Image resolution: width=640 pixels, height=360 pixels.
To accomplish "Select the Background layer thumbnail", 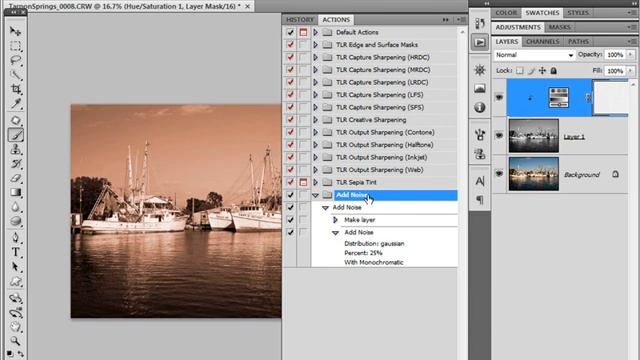I will [533, 174].
